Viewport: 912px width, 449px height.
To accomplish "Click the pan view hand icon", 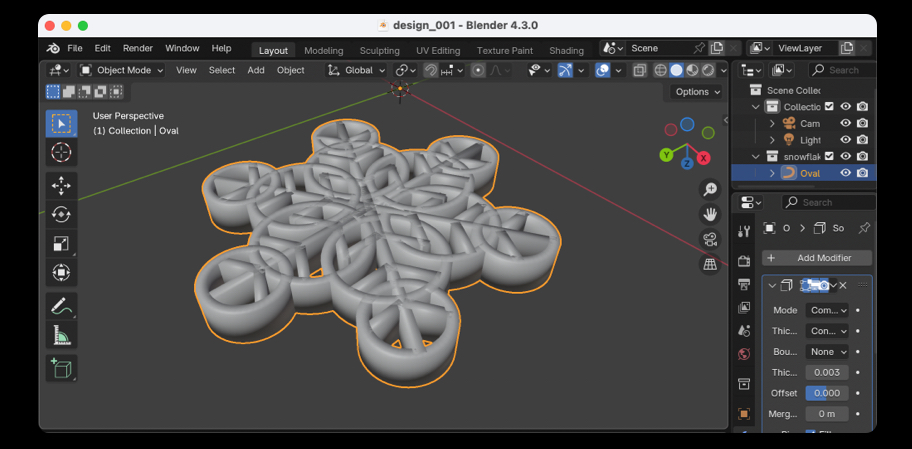I will point(710,214).
